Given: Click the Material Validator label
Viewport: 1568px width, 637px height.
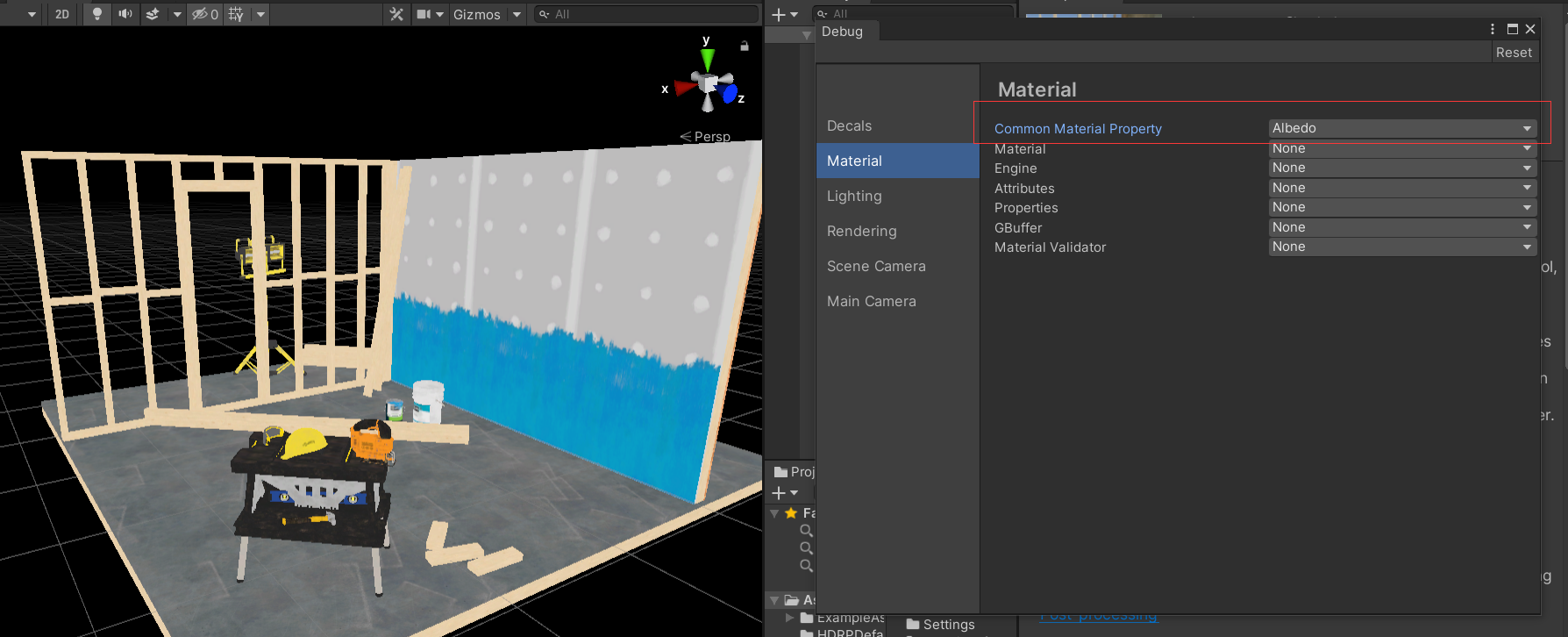Looking at the screenshot, I should (1050, 247).
